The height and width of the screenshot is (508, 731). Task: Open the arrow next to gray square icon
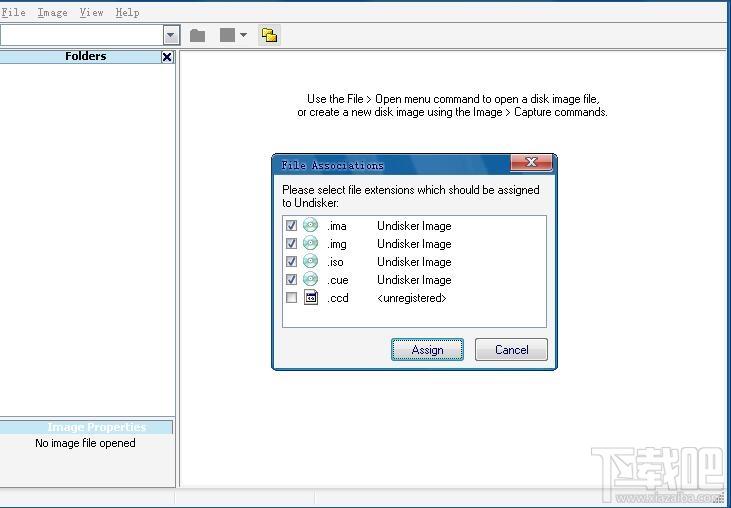(x=243, y=35)
